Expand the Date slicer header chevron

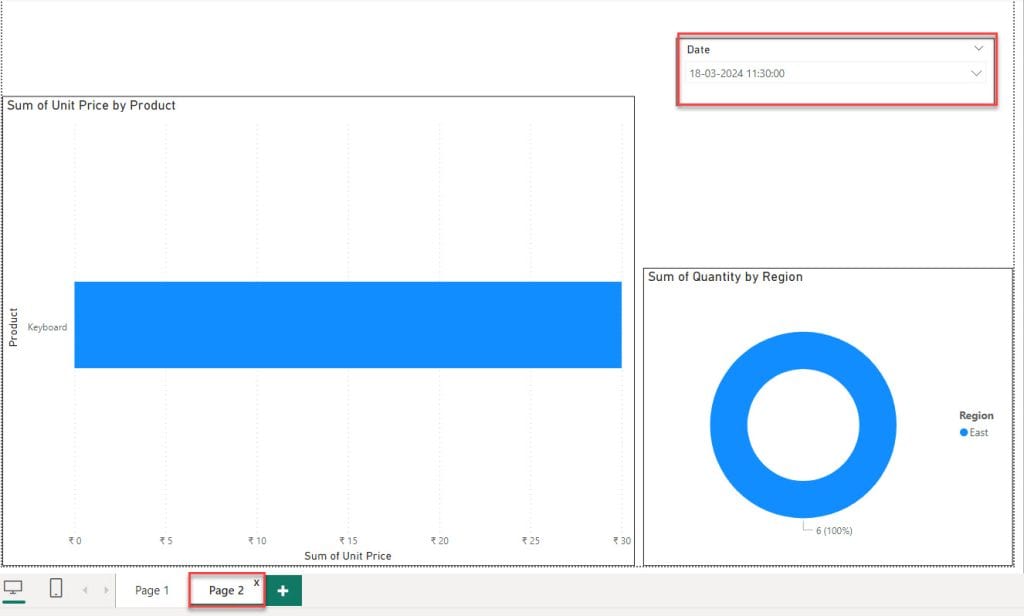click(x=978, y=48)
